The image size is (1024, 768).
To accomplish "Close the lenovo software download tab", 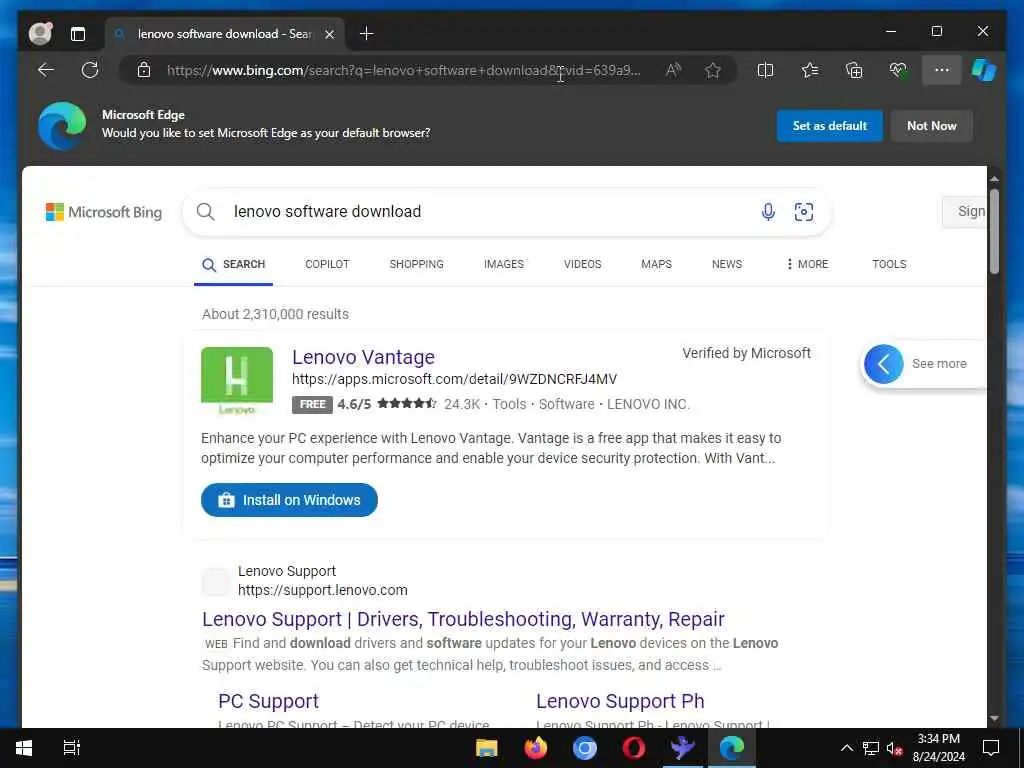I will tap(330, 34).
